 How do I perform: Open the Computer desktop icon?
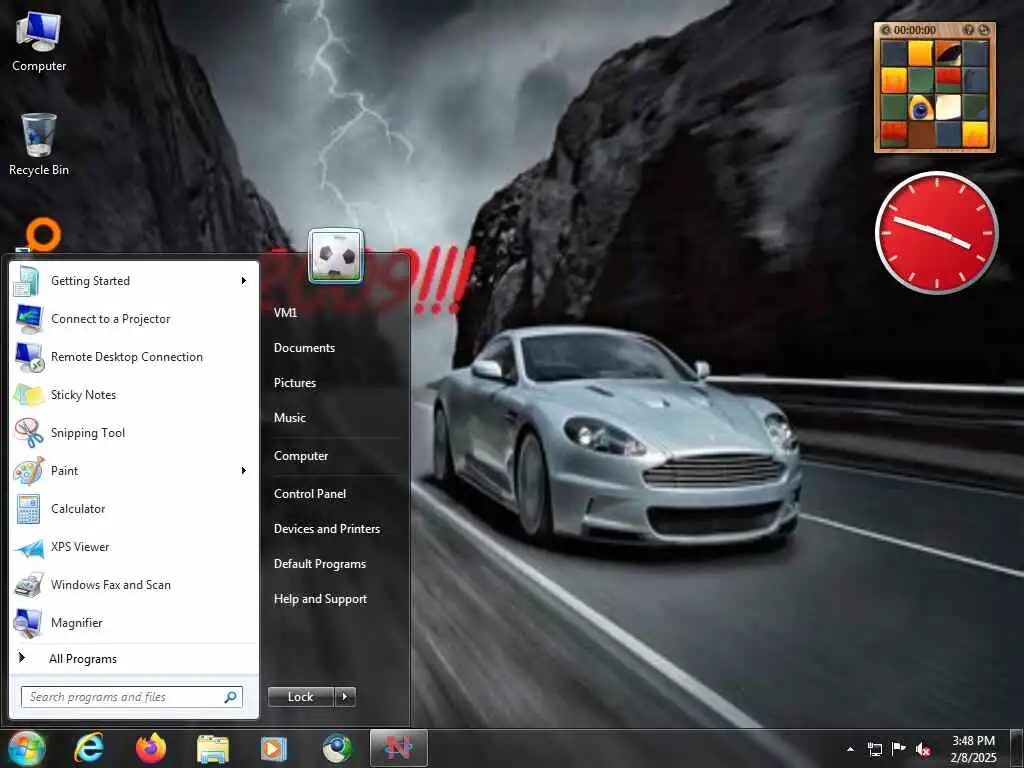39,41
